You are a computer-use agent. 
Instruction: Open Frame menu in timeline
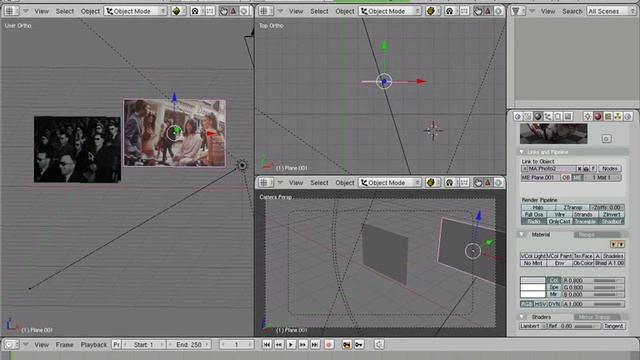pyautogui.click(x=64, y=345)
